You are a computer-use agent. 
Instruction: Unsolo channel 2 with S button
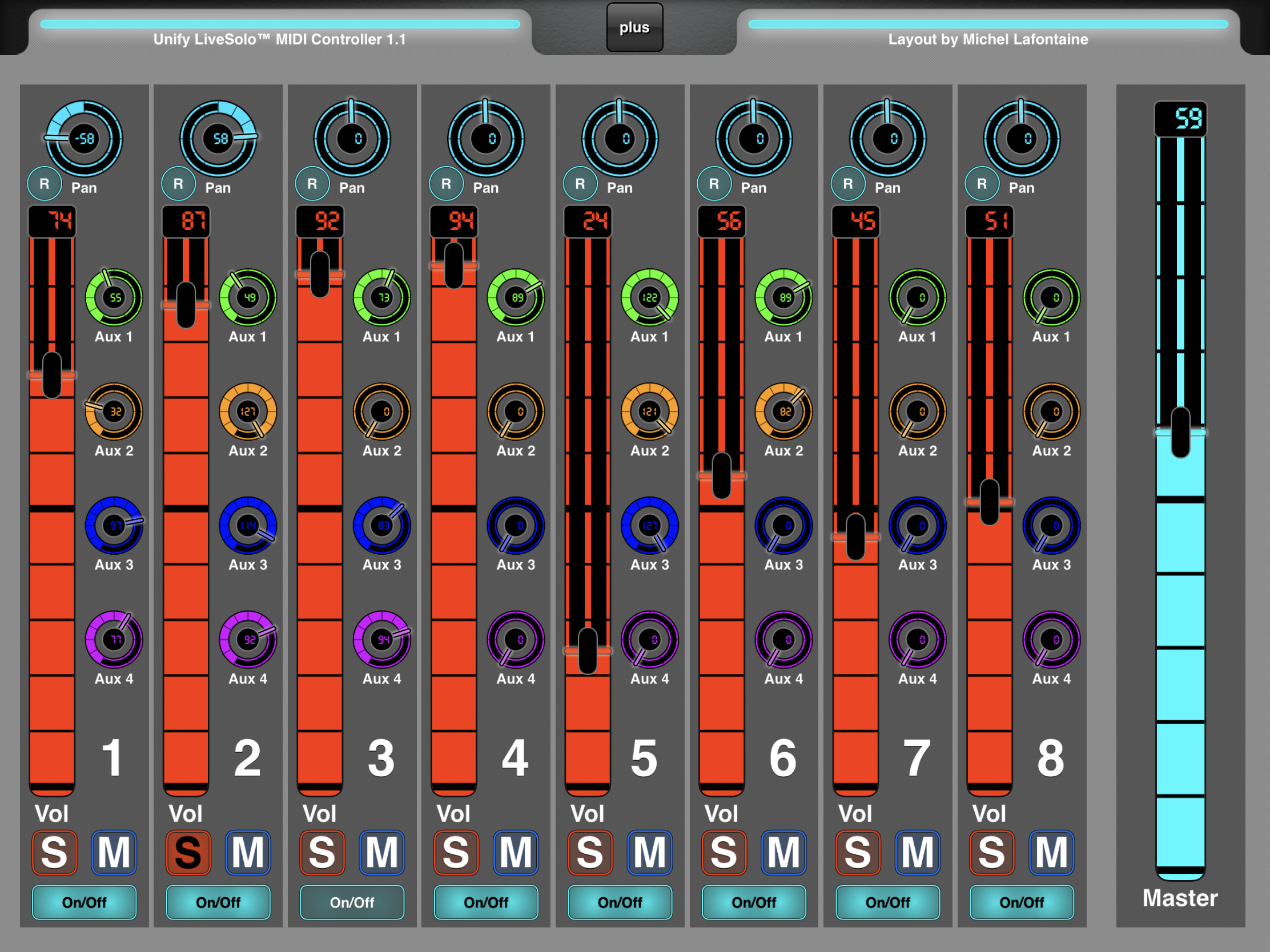coord(188,853)
